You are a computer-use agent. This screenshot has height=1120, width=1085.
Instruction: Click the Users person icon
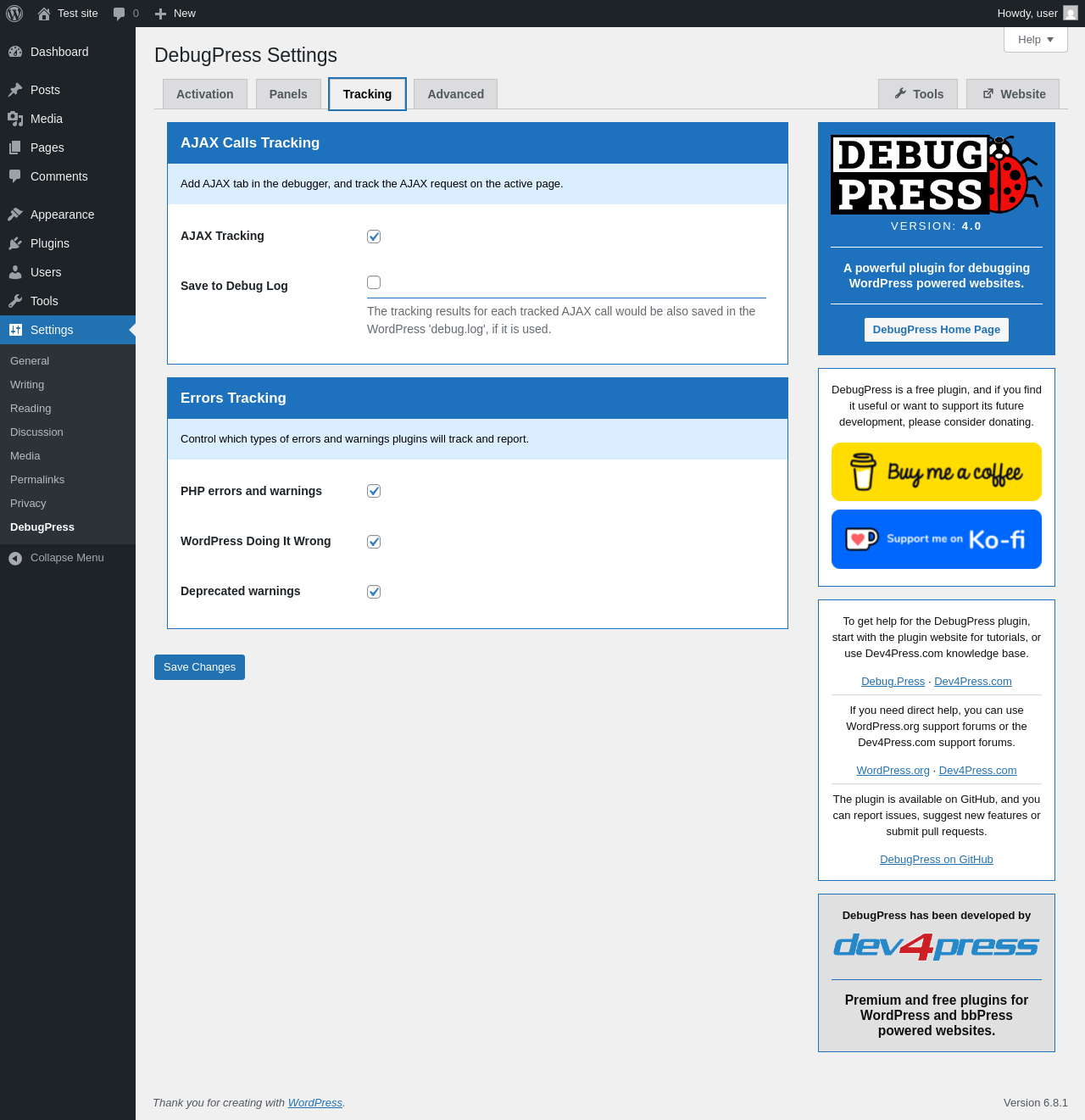(x=15, y=272)
